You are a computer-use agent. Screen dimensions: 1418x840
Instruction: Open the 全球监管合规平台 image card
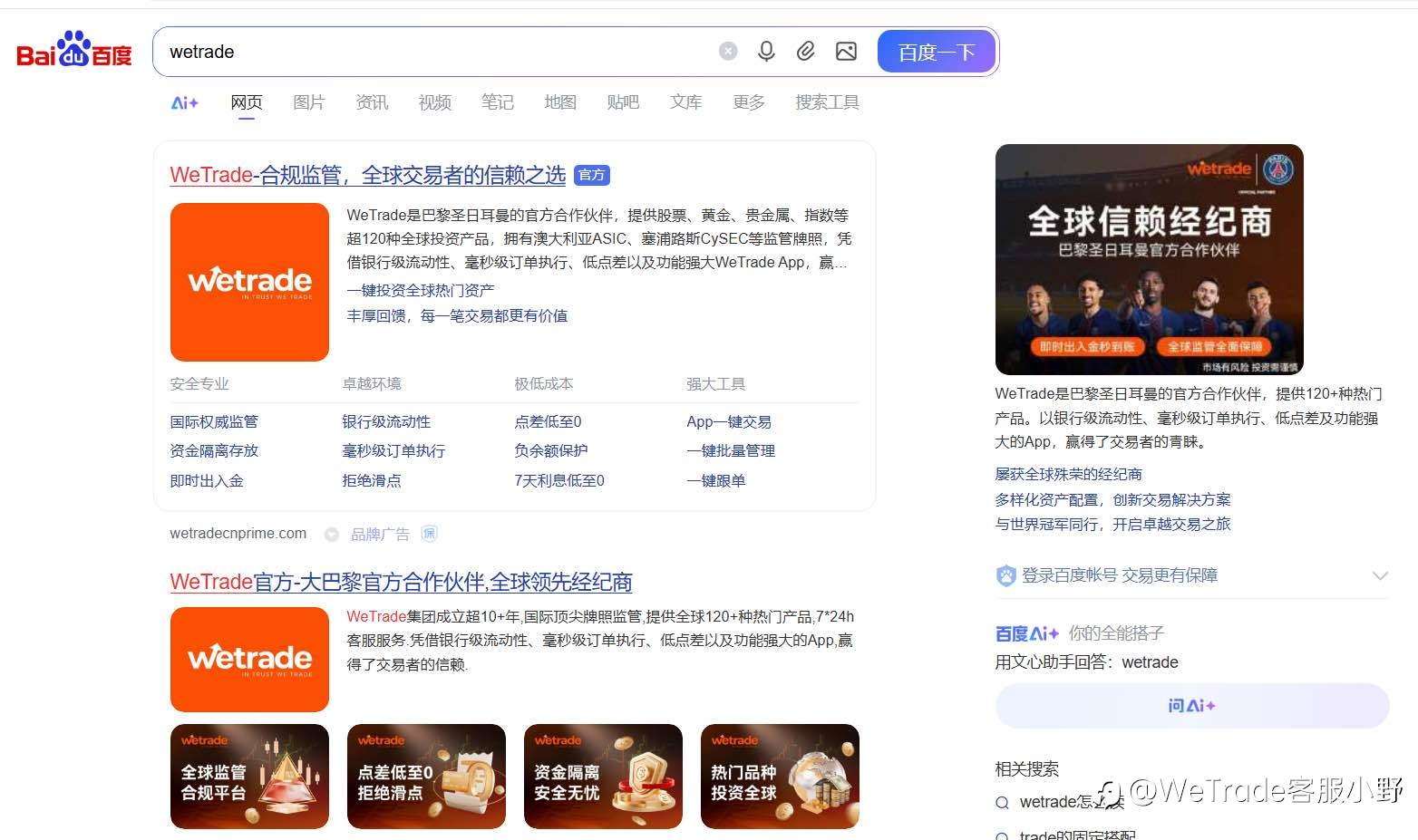[x=249, y=777]
